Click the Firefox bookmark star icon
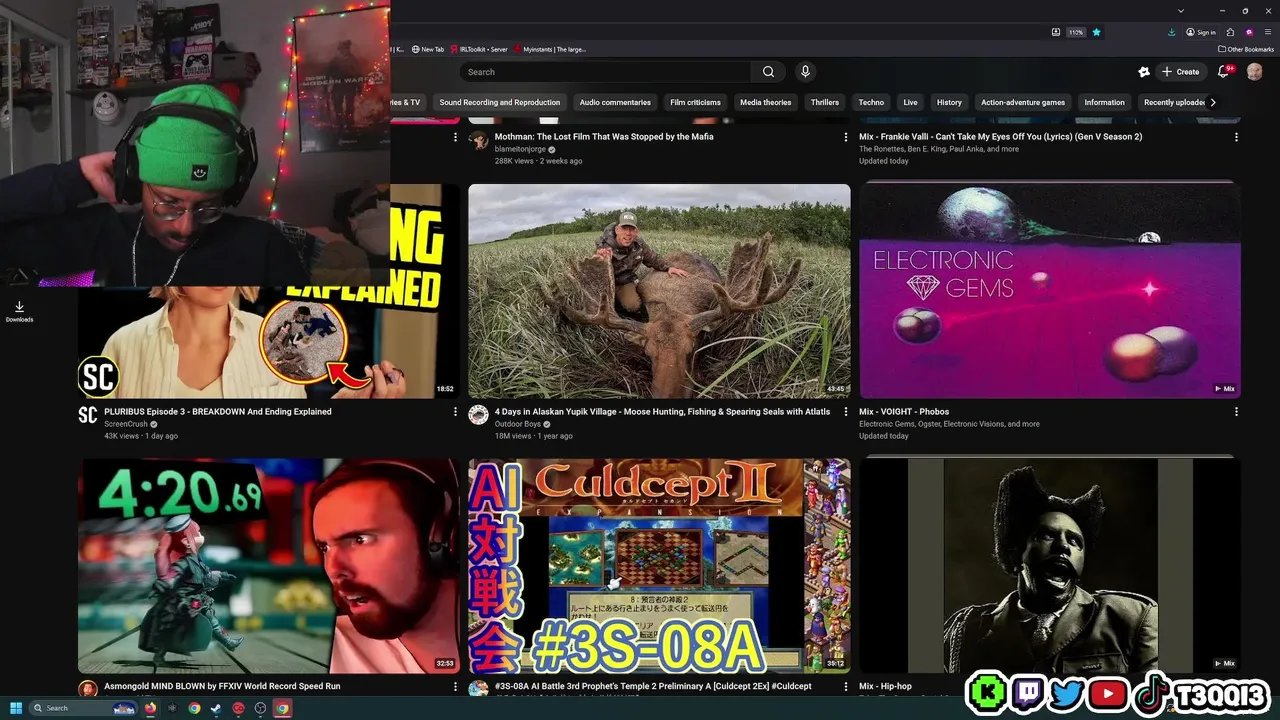 coord(1096,32)
